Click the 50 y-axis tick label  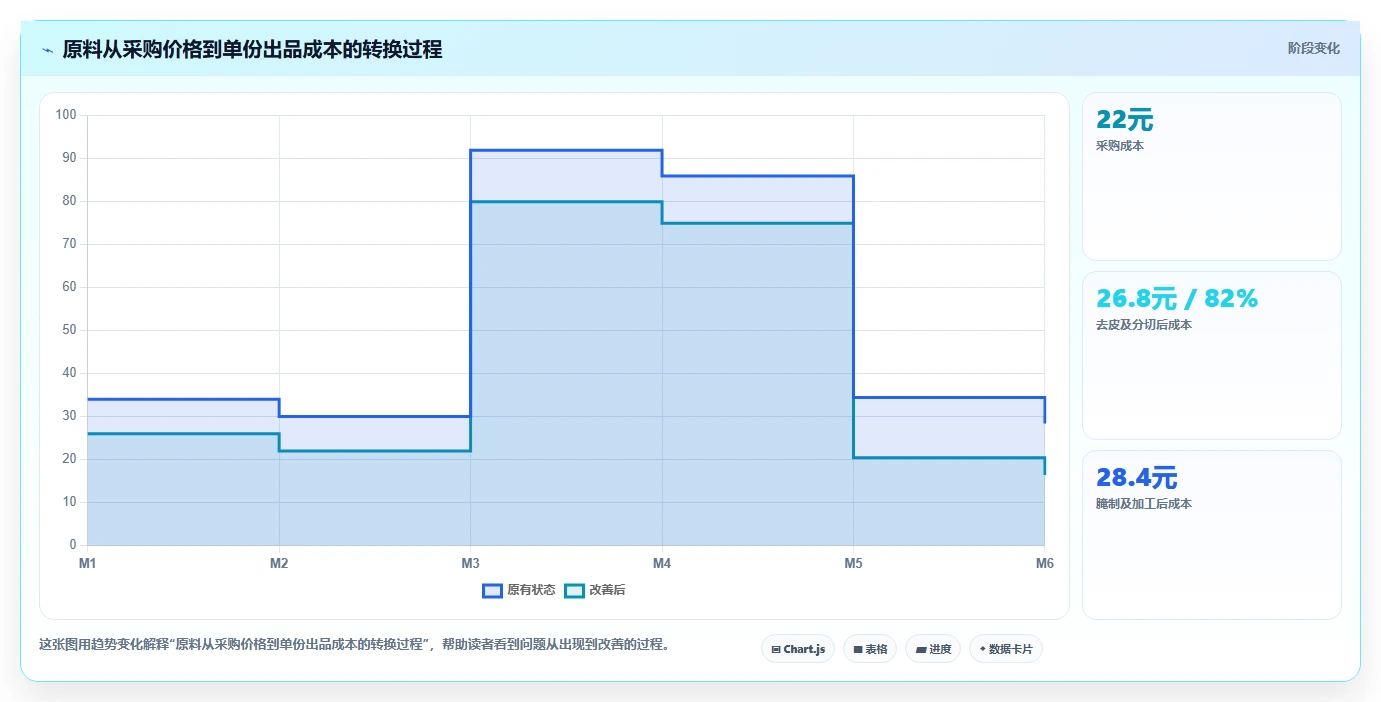(70, 330)
